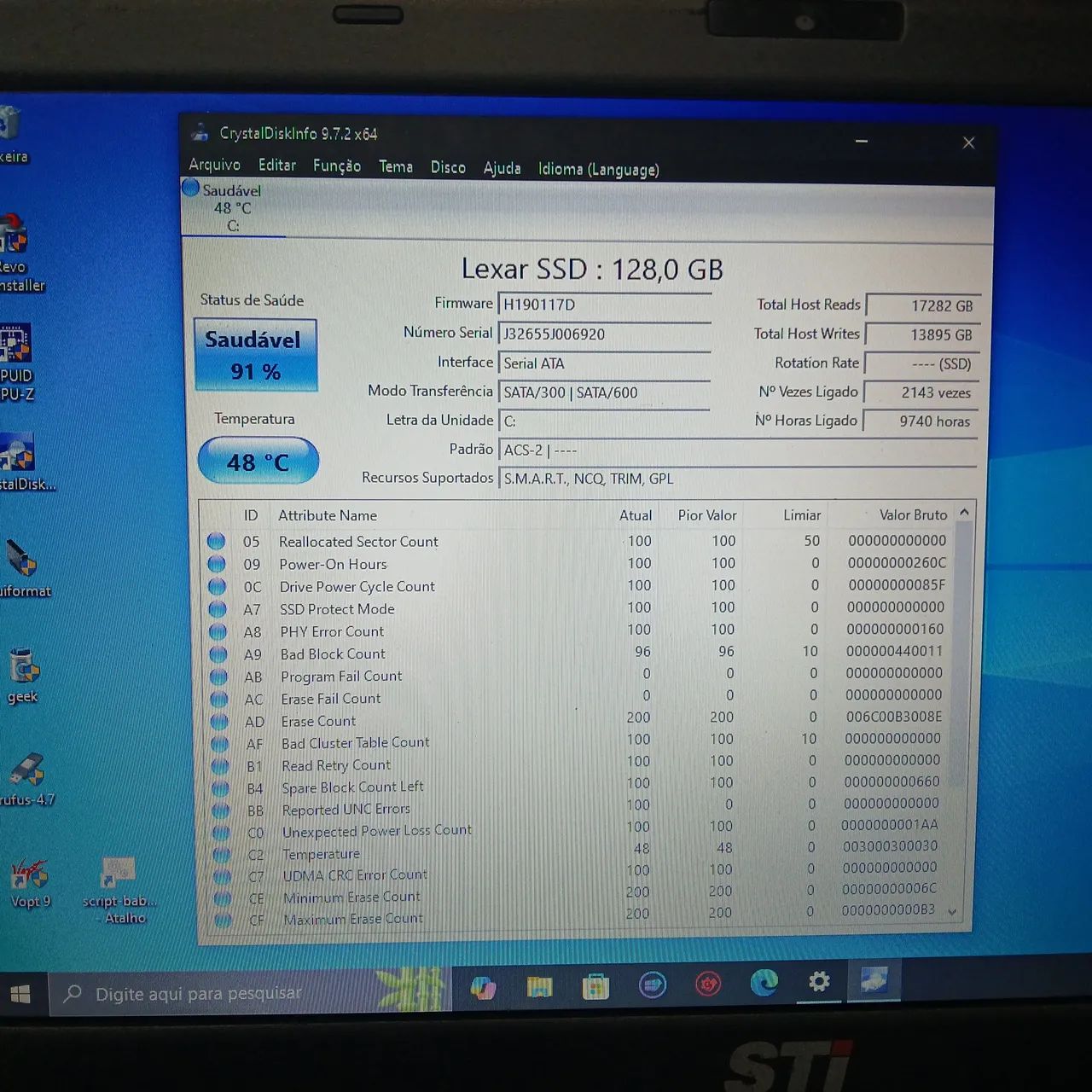The image size is (1092, 1092).
Task: Click status icon of Bad Block Count row
Action: point(218,654)
